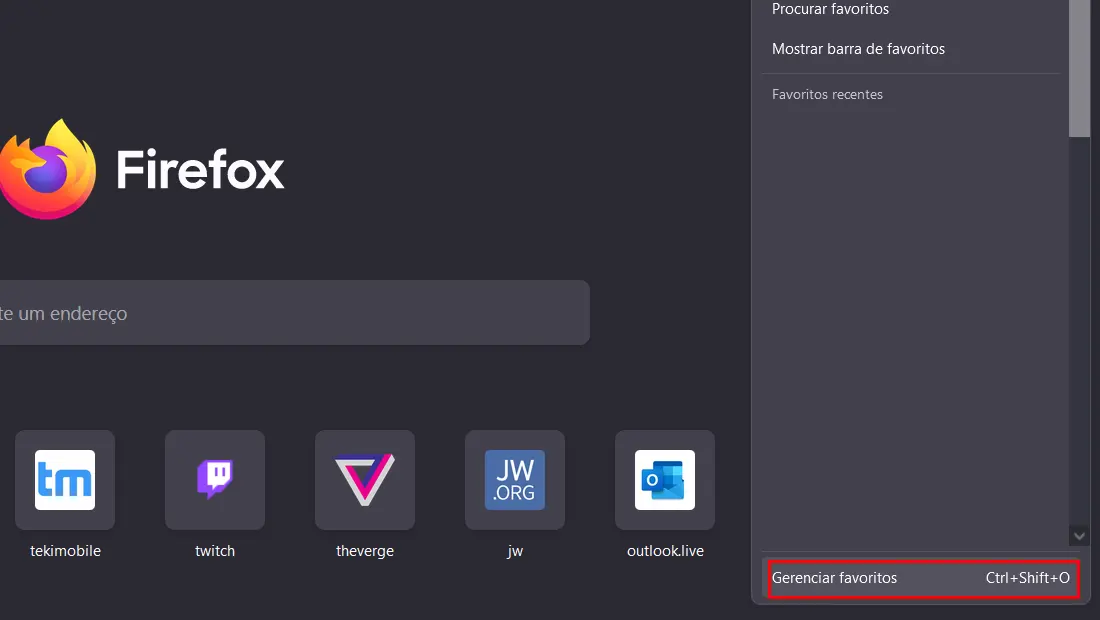The width and height of the screenshot is (1100, 620).
Task: Open the tekimobile shortcut tile icon
Action: coord(65,480)
